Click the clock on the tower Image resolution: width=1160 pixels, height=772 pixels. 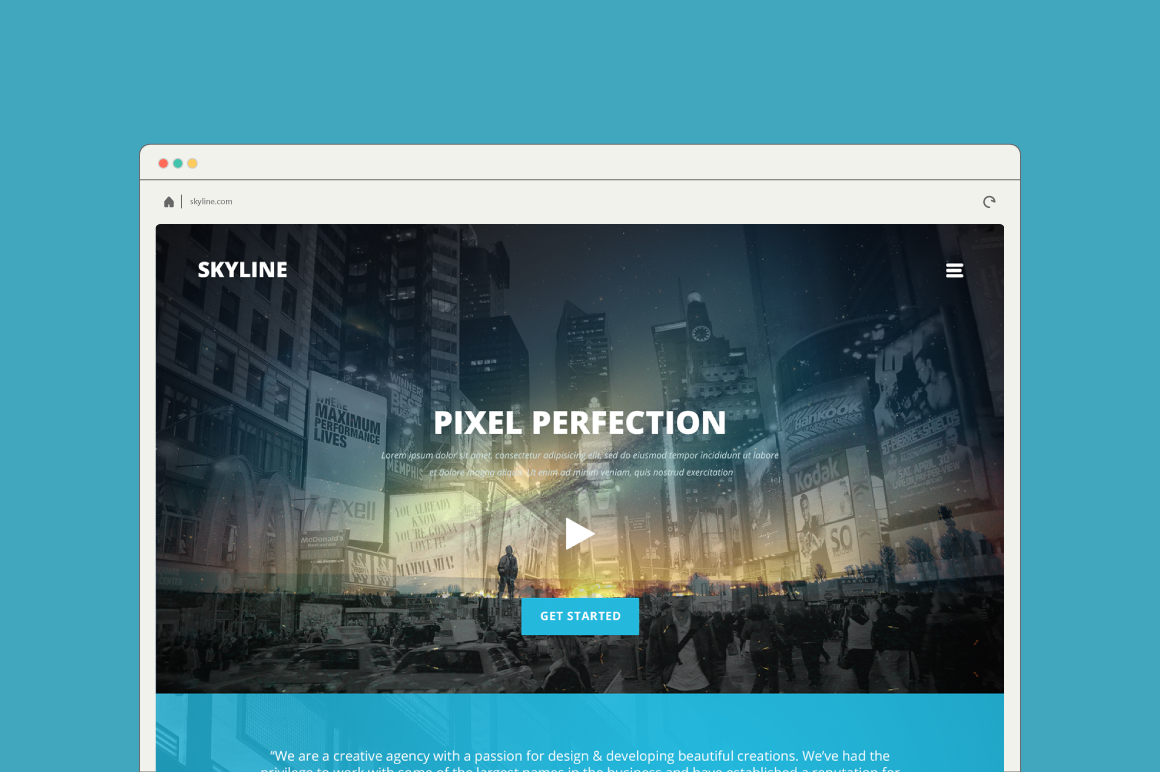700,334
